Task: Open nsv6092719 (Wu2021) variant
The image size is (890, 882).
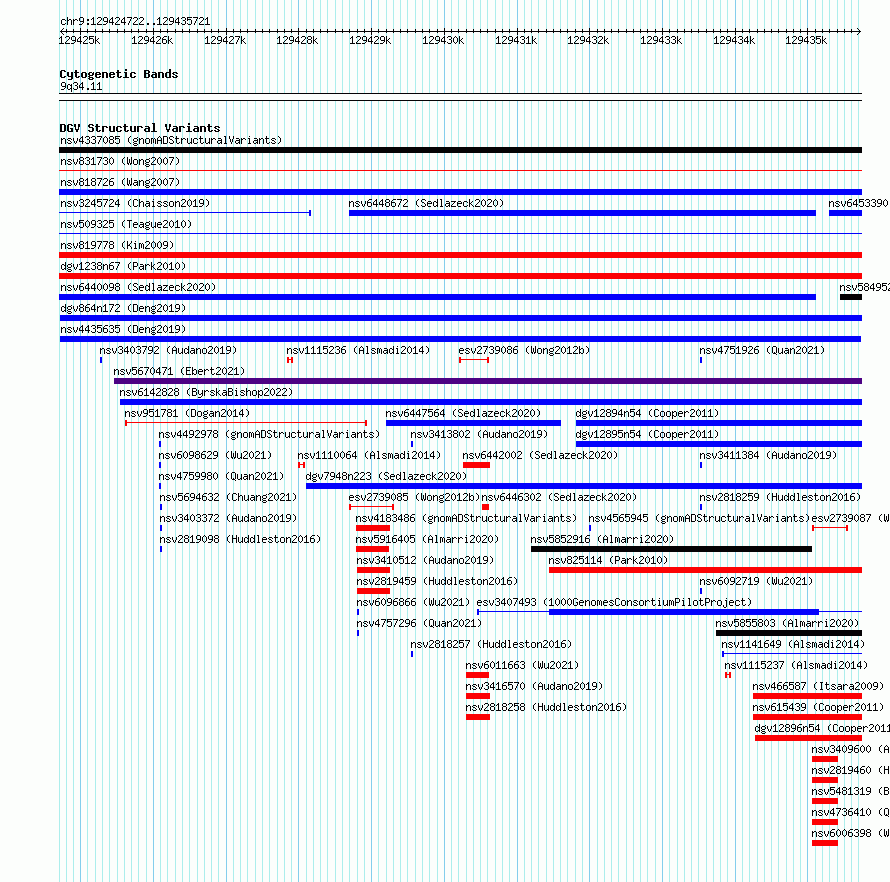Action: pyautogui.click(x=756, y=581)
